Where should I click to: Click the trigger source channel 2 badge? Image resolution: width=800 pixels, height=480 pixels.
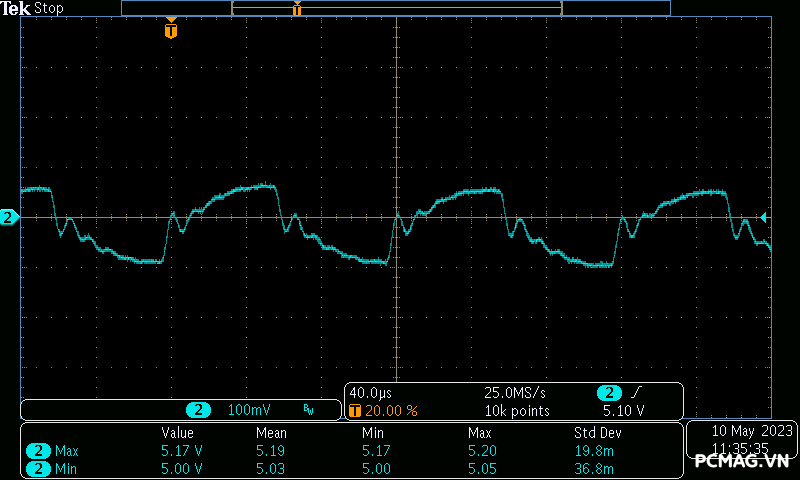608,393
